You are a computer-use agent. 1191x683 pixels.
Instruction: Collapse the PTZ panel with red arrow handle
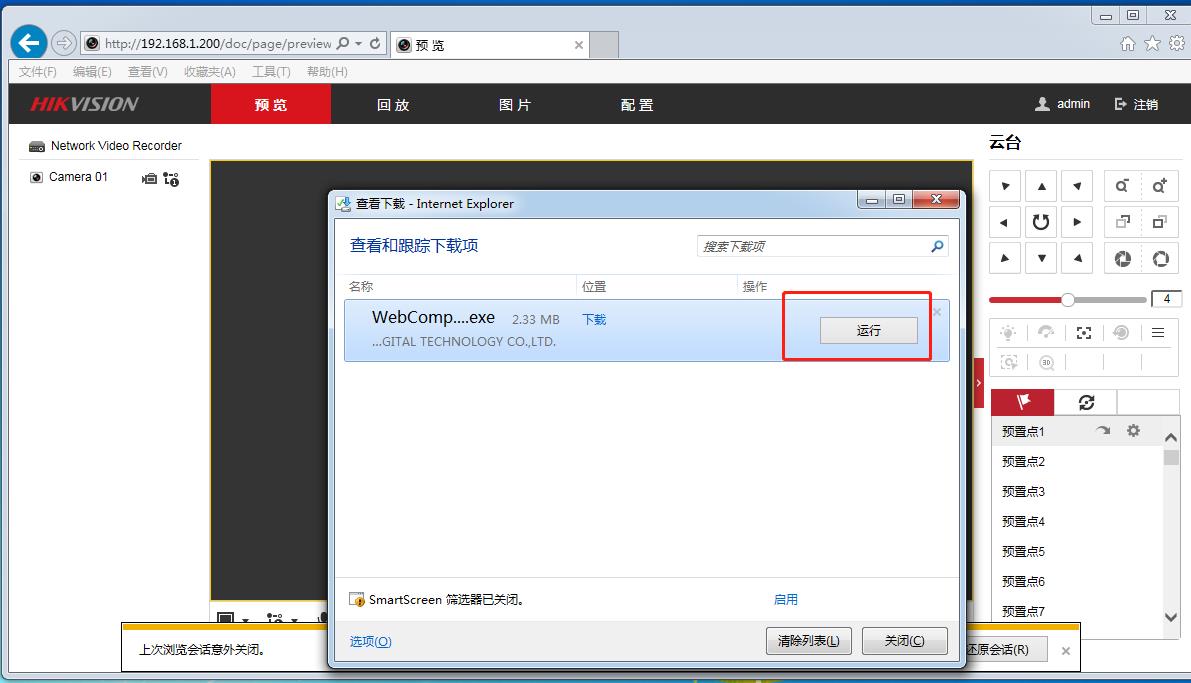(x=979, y=383)
